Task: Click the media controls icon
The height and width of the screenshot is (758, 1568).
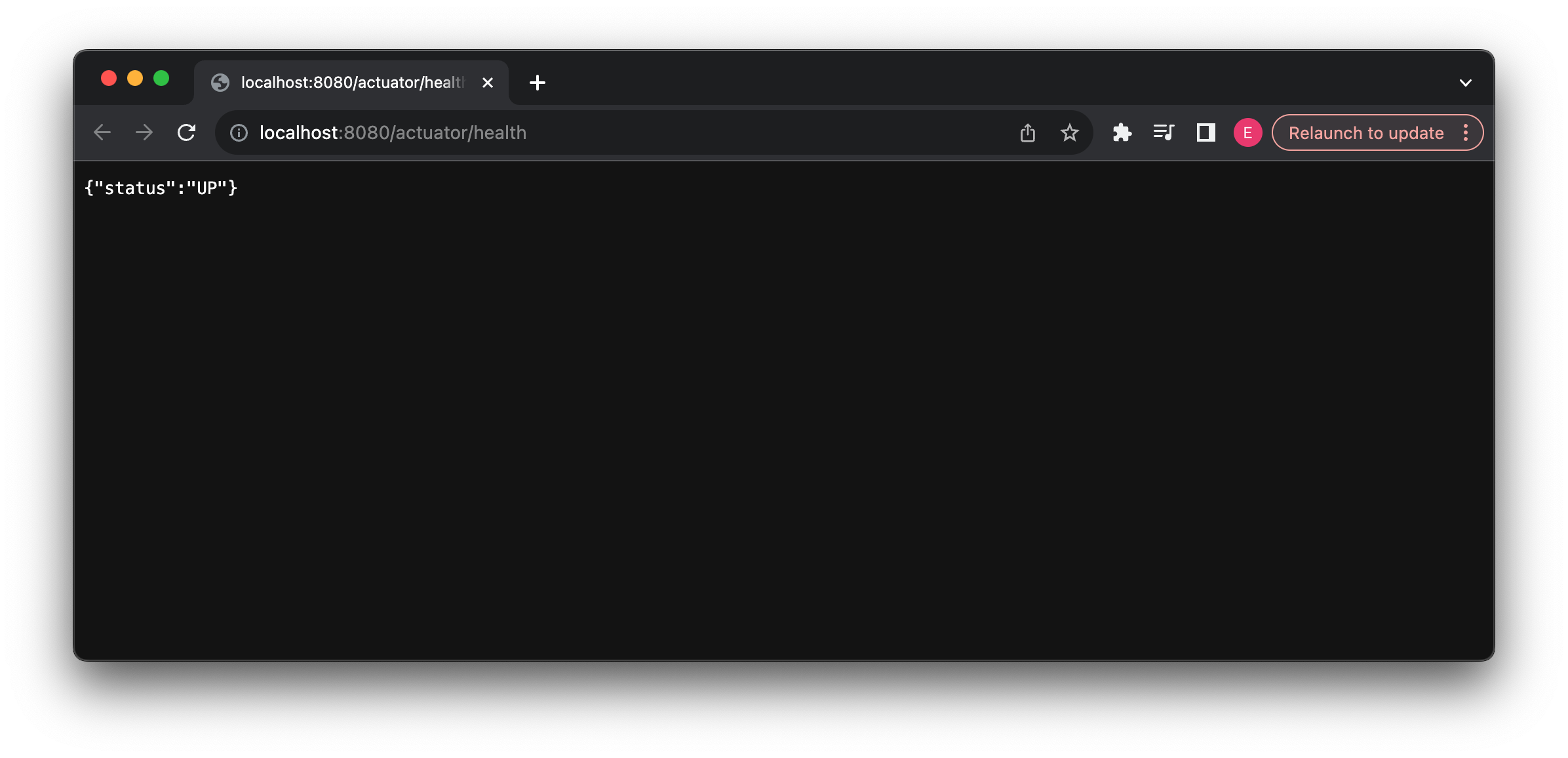Action: pos(1163,133)
